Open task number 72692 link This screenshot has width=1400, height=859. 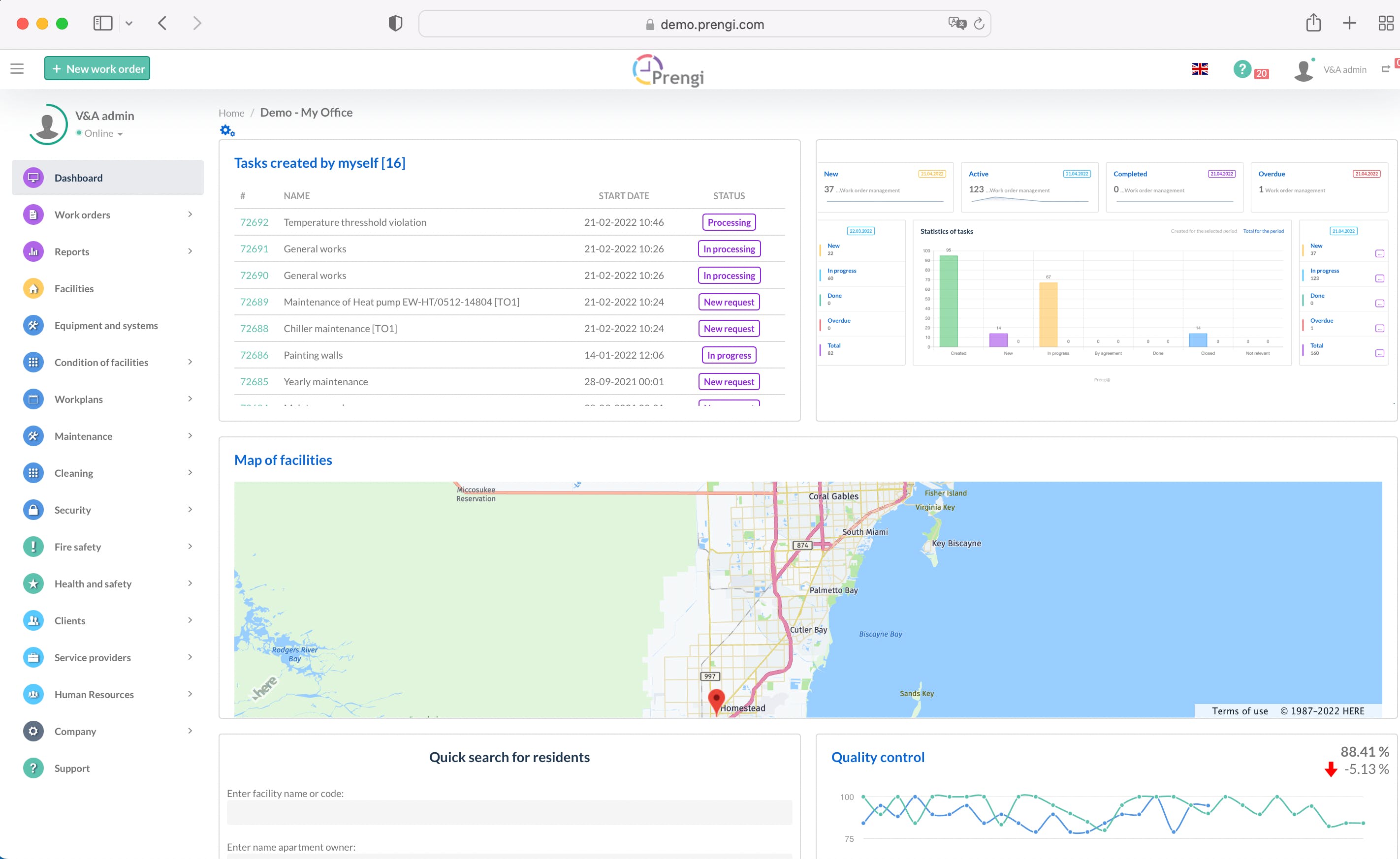[x=254, y=222]
